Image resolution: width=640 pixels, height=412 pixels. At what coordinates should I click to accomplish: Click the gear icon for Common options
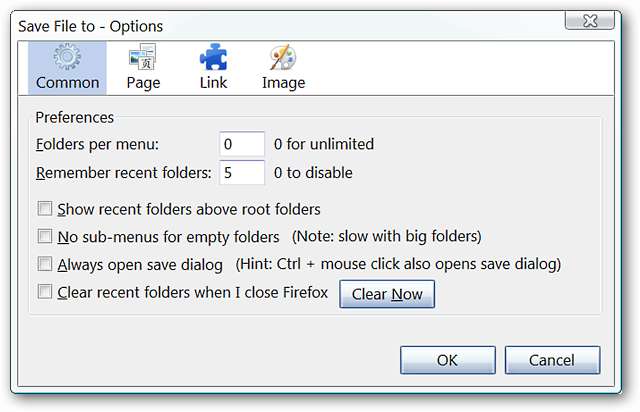pos(68,57)
